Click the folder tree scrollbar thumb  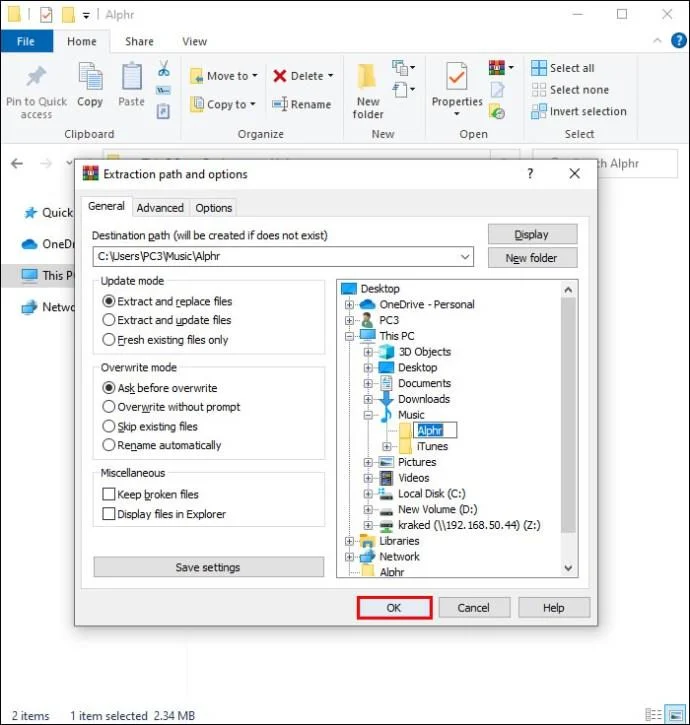(568, 415)
